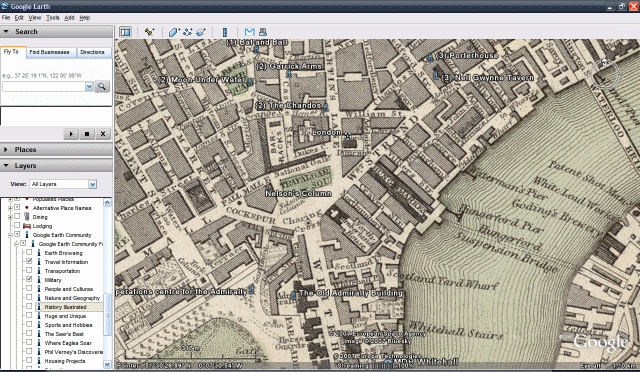Click the Layers list scroll-down arrow
The height and width of the screenshot is (372, 640).
pos(107,364)
